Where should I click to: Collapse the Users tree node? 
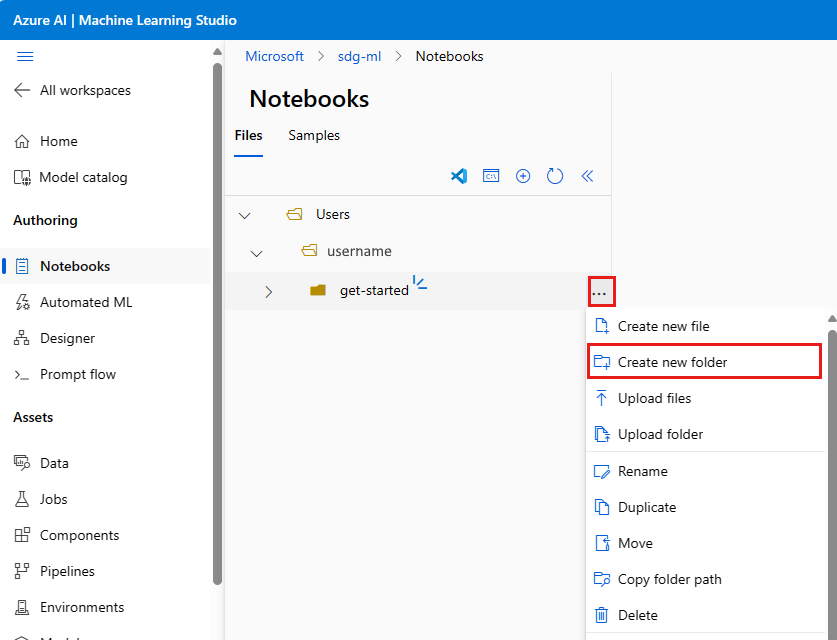(x=244, y=214)
